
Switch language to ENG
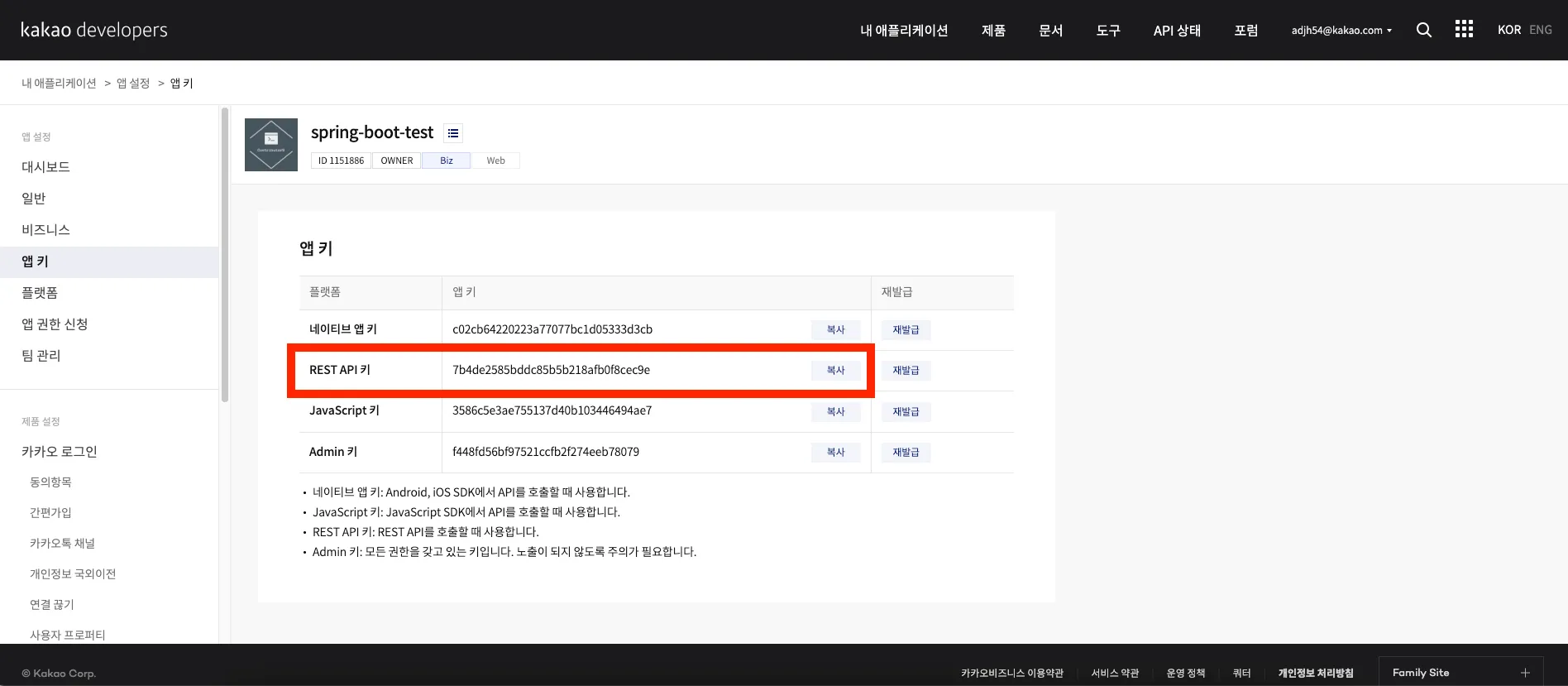[x=1541, y=30]
